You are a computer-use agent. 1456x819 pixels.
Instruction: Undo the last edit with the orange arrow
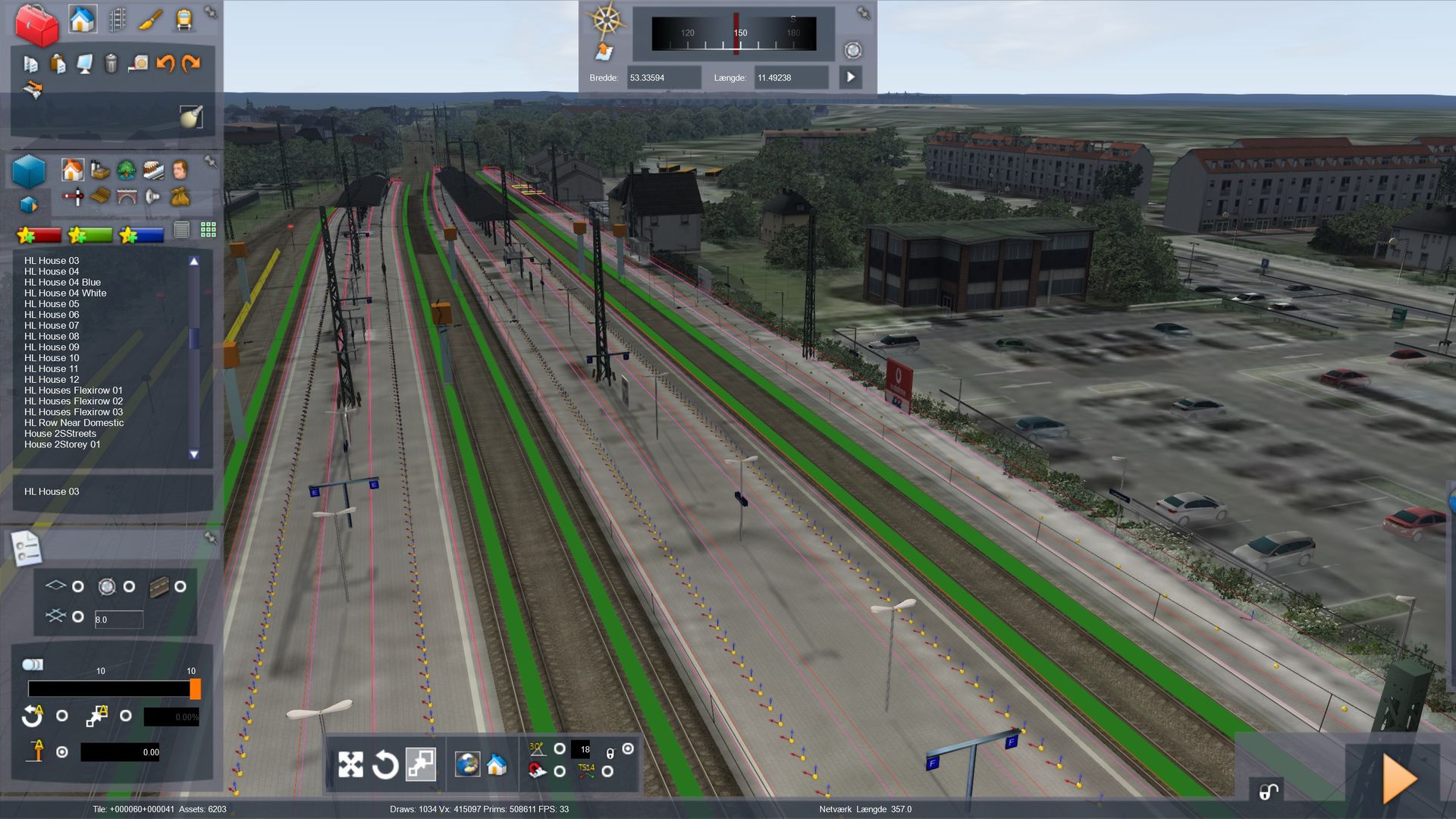pyautogui.click(x=165, y=64)
